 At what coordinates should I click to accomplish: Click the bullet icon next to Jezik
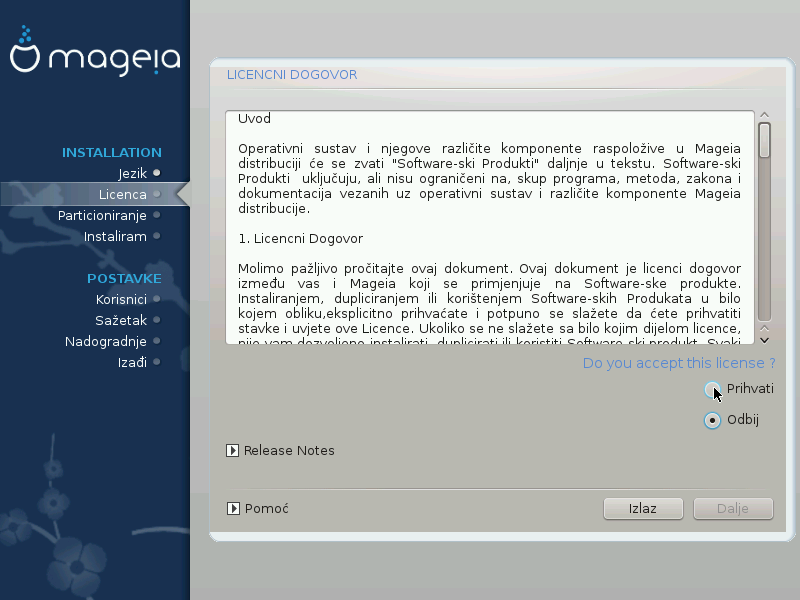pos(157,173)
